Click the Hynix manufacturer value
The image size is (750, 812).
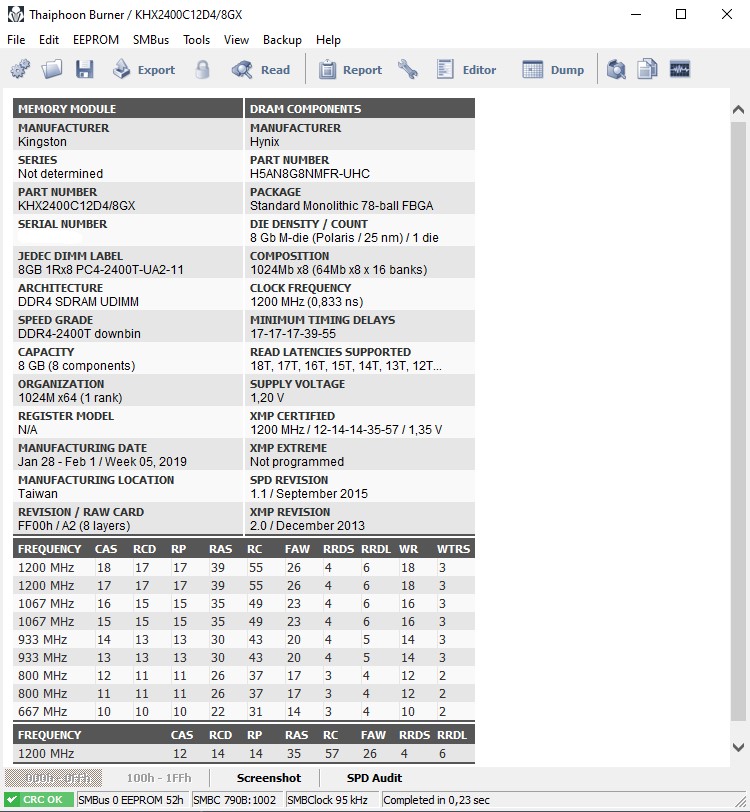[265, 141]
